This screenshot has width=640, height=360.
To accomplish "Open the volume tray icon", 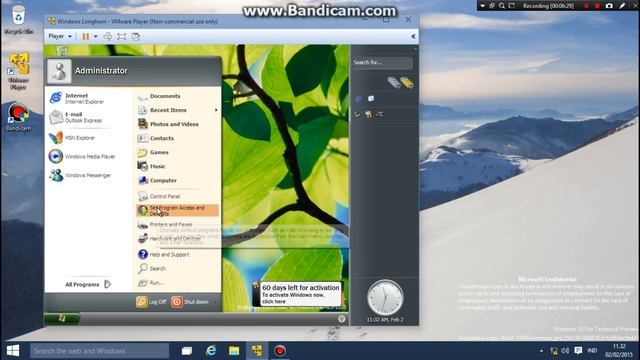I will point(565,351).
